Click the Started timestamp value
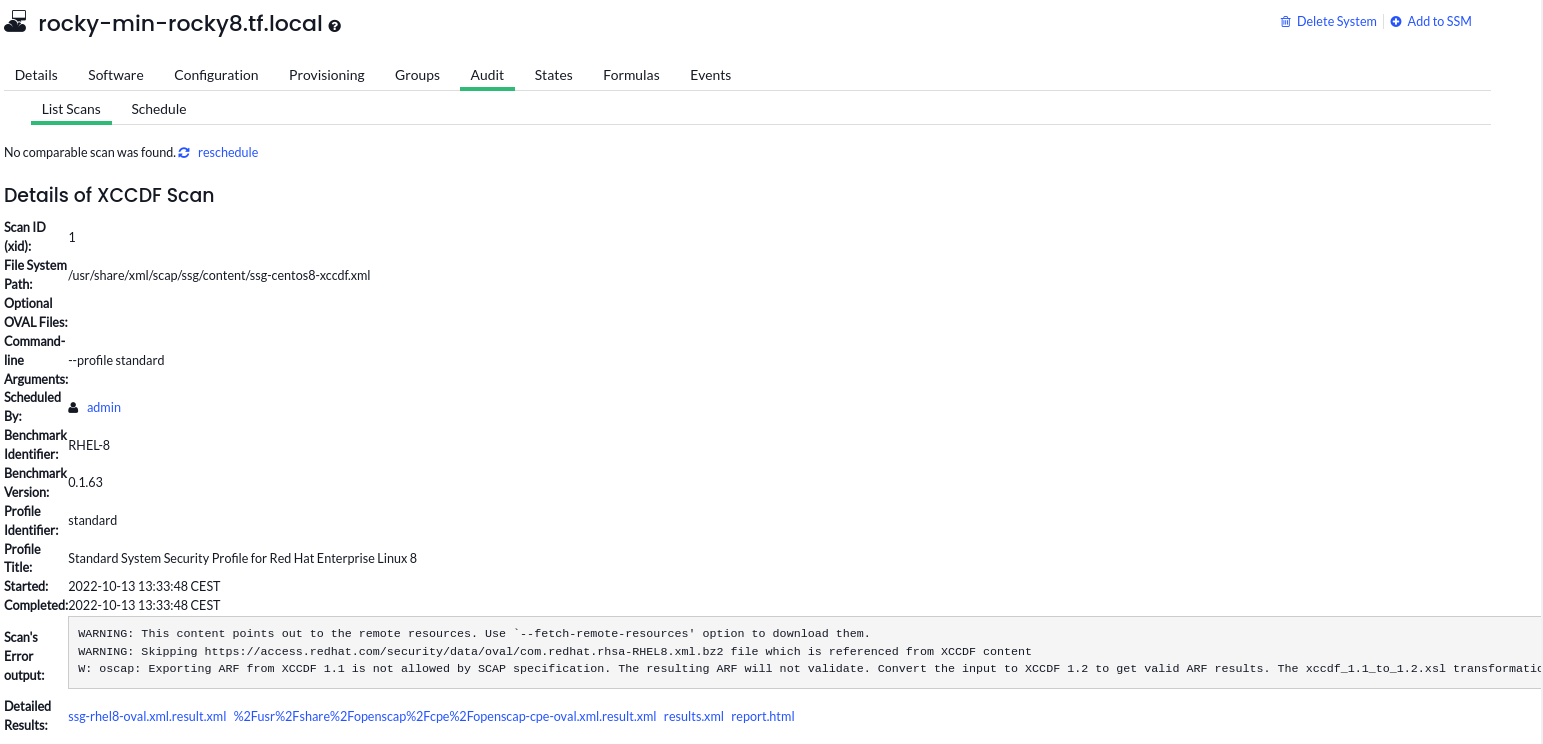1543x744 pixels. coord(144,587)
